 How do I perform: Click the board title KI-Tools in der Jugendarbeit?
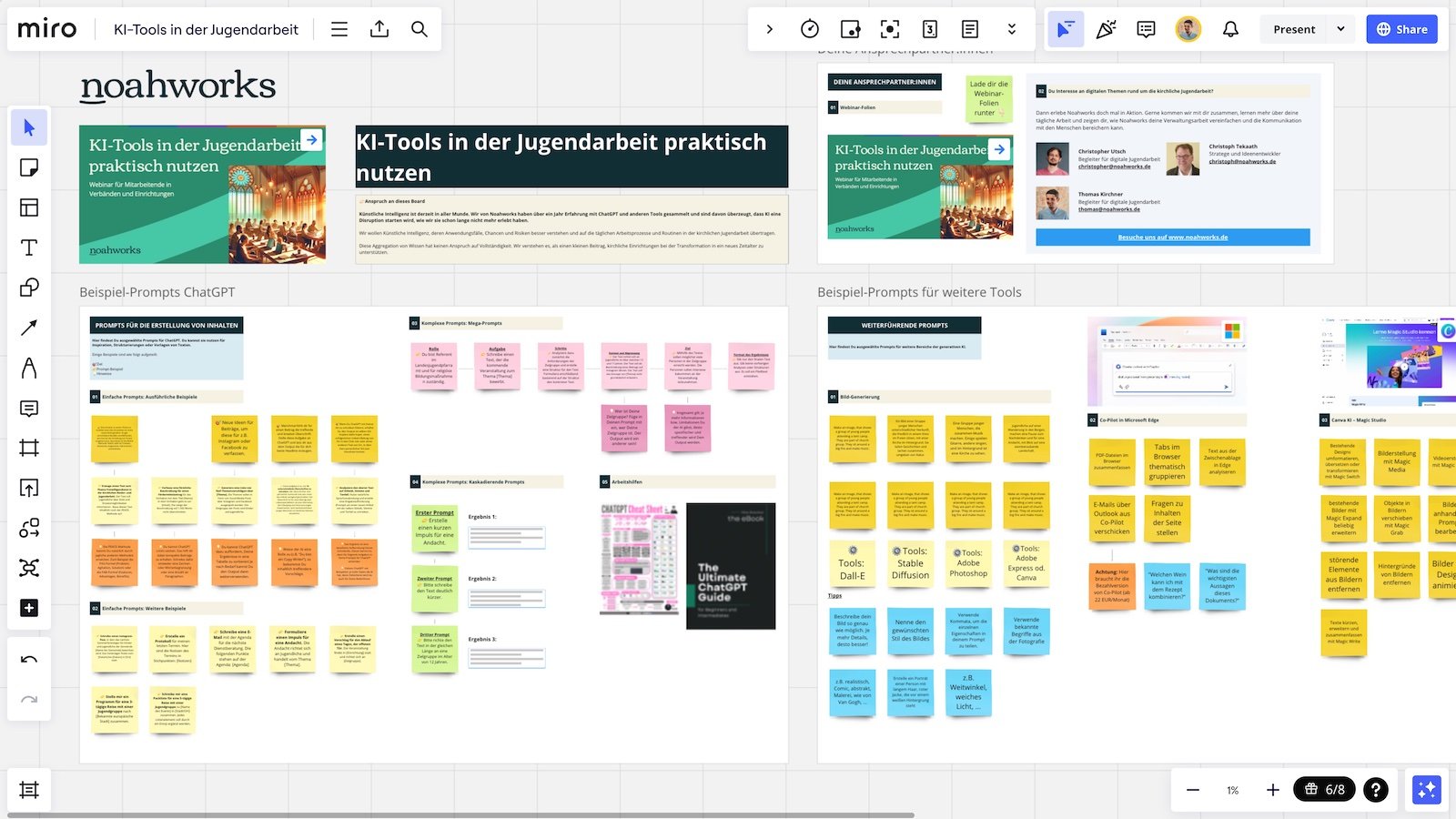click(206, 29)
